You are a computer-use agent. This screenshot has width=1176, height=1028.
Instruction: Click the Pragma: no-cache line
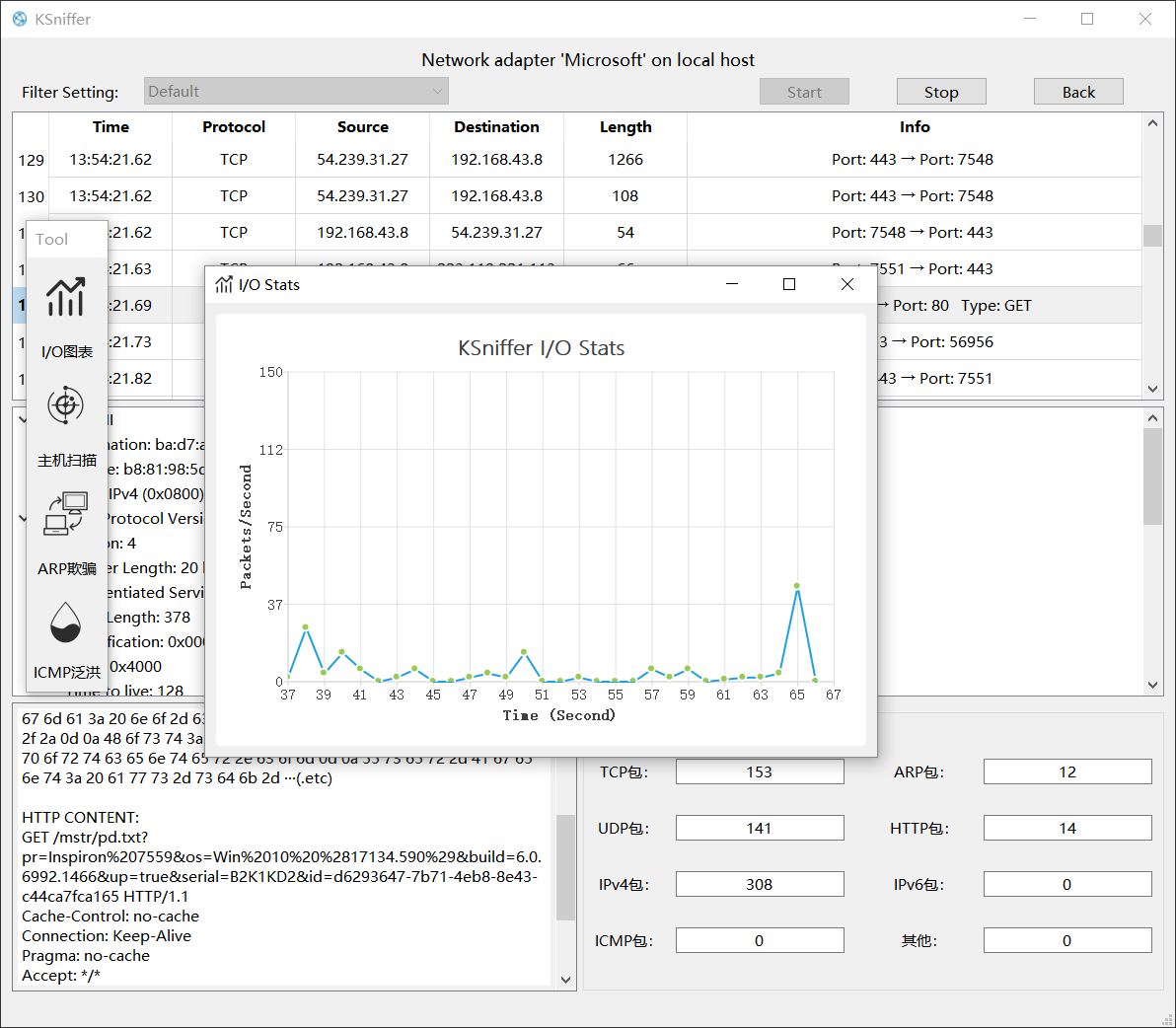(x=86, y=956)
